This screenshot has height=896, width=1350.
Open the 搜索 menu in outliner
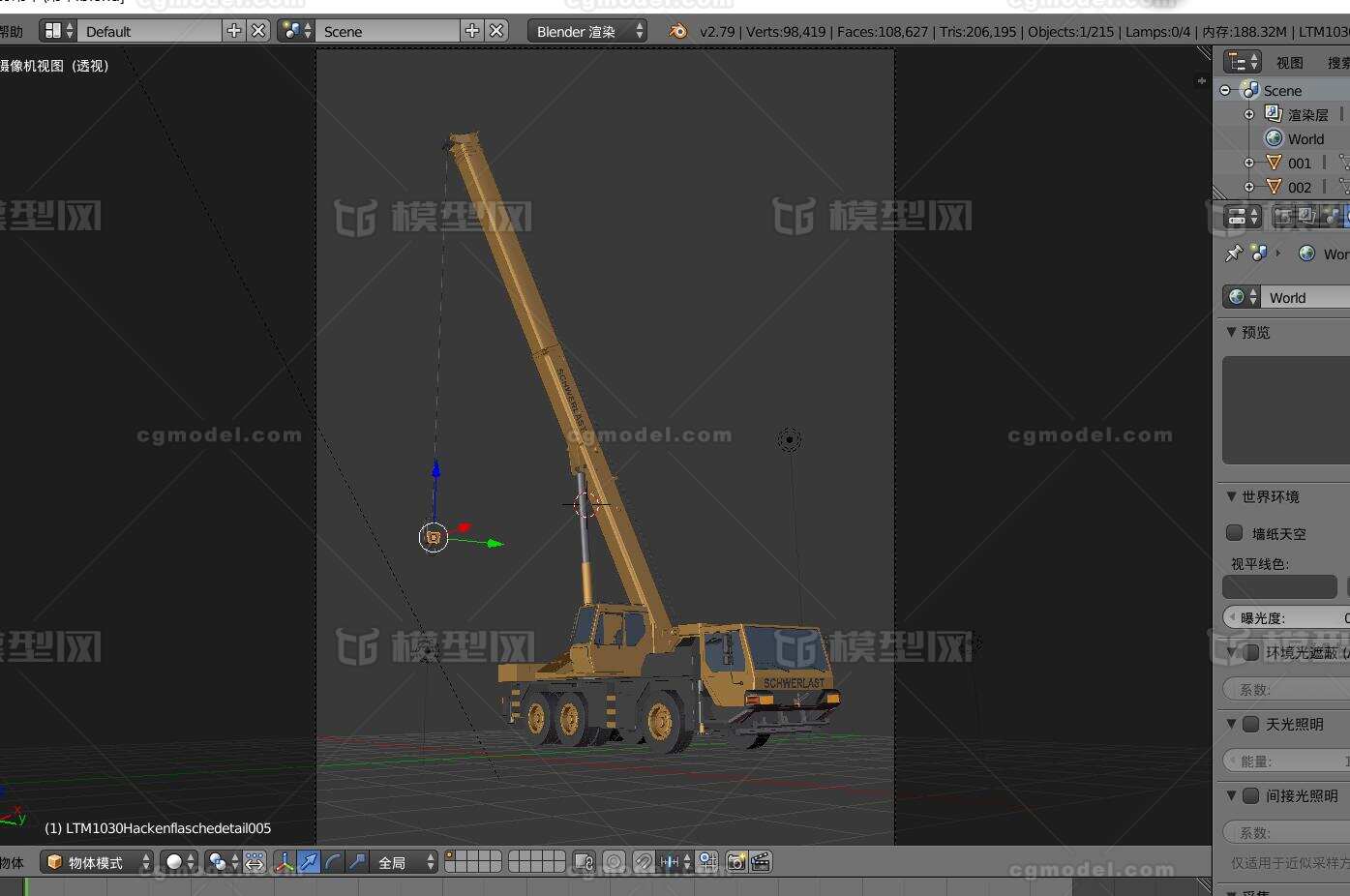1338,63
